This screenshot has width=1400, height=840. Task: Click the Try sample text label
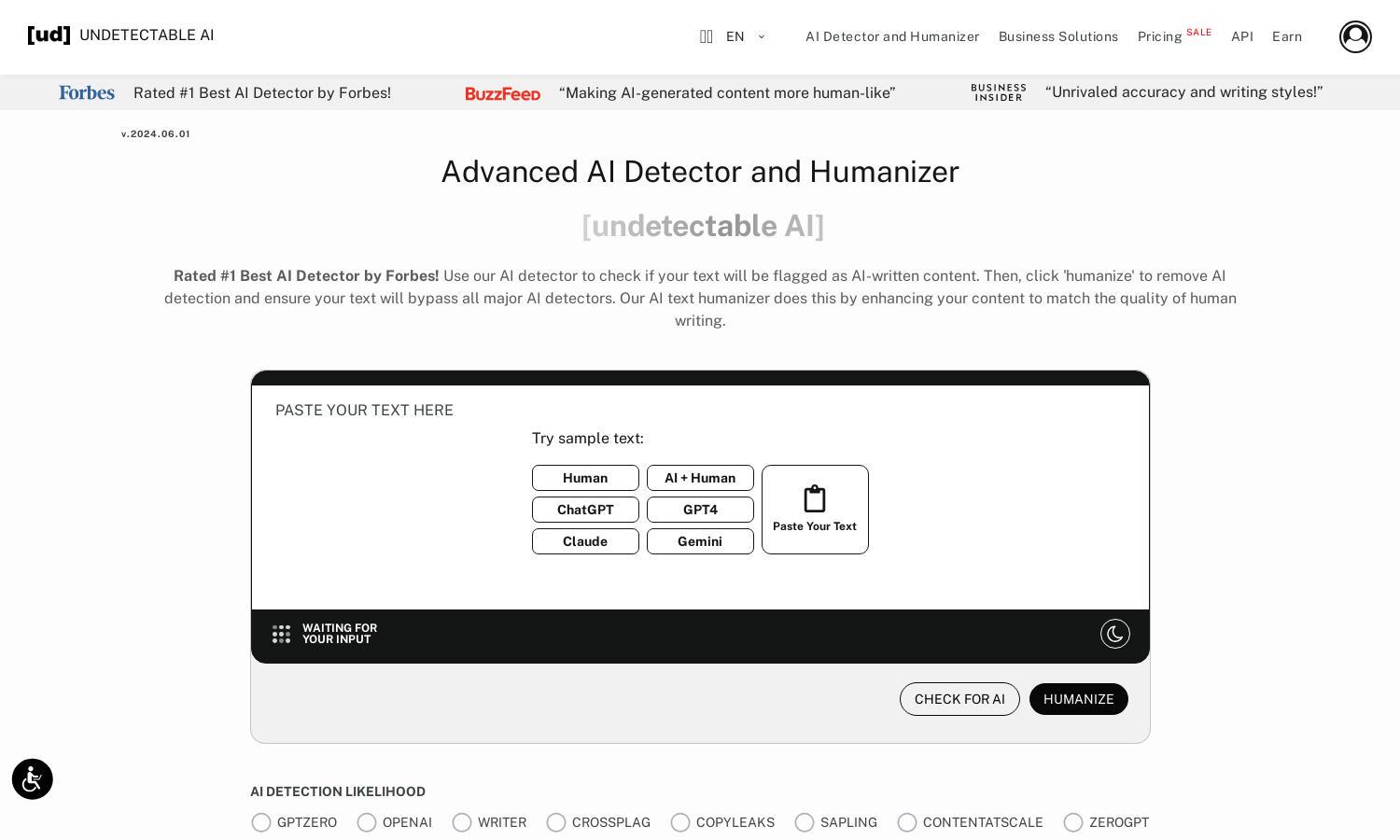coord(588,438)
